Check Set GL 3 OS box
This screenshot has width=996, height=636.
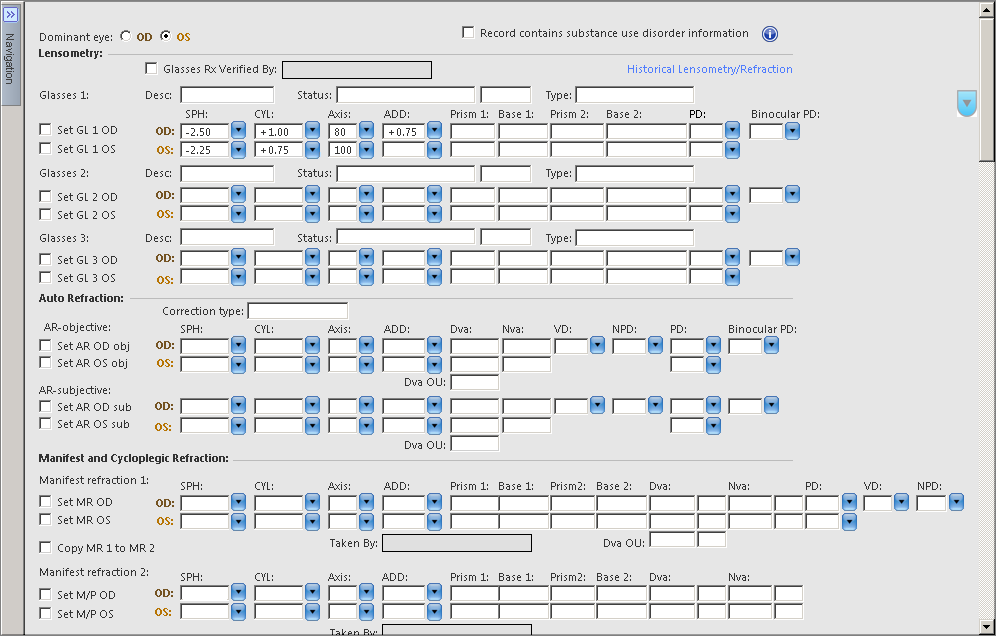pos(45,278)
